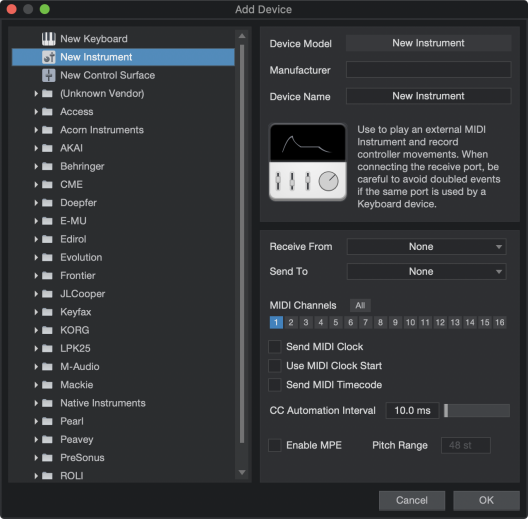Screen dimensions: 528x519
Task: Click the CC Automation Interval slider
Action: 477,411
